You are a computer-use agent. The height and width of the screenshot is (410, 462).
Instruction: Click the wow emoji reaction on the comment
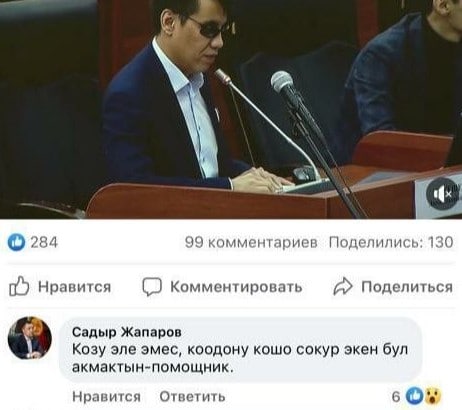[433, 396]
